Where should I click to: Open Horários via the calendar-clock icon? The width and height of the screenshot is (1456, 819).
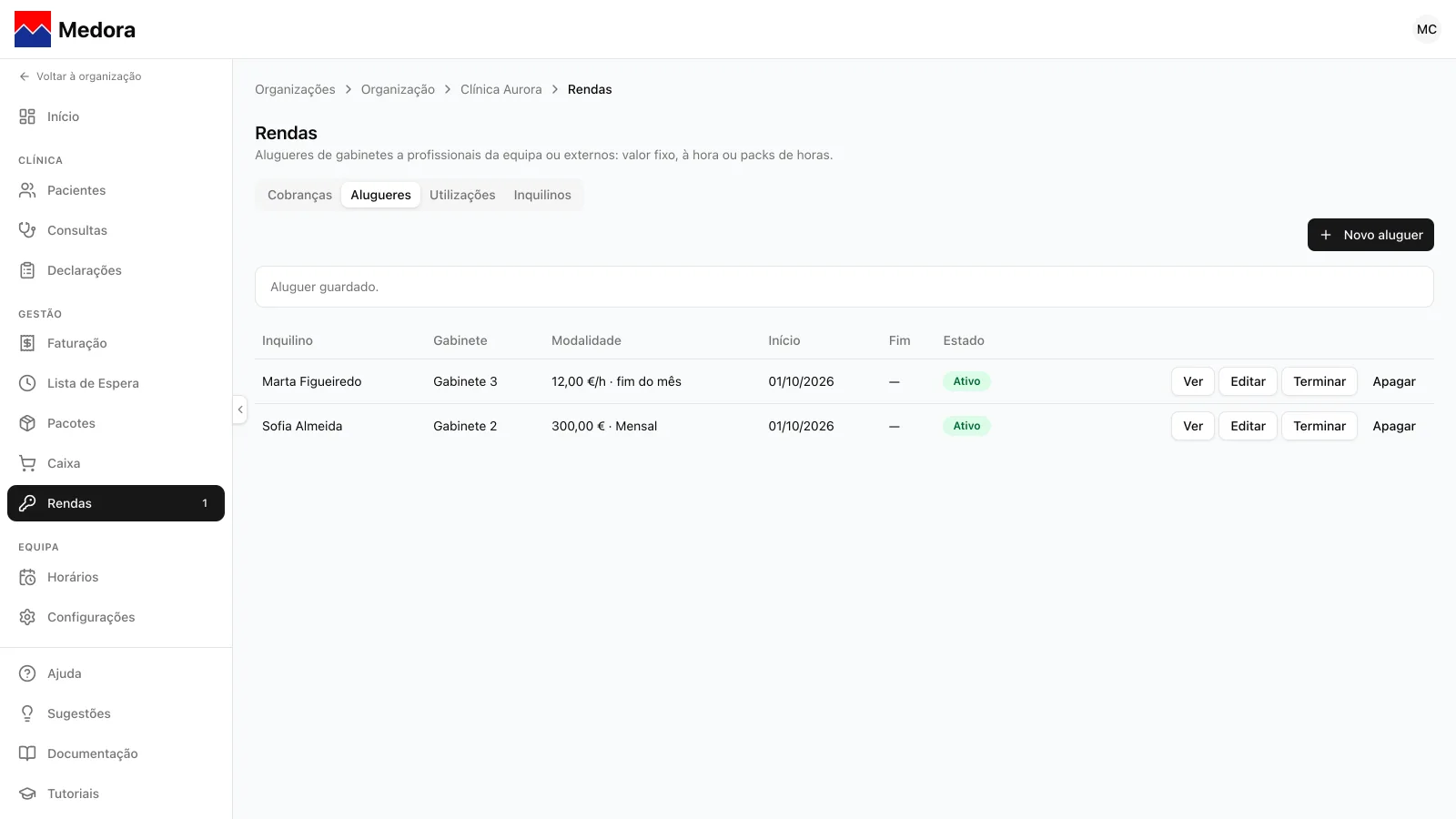coord(27,577)
